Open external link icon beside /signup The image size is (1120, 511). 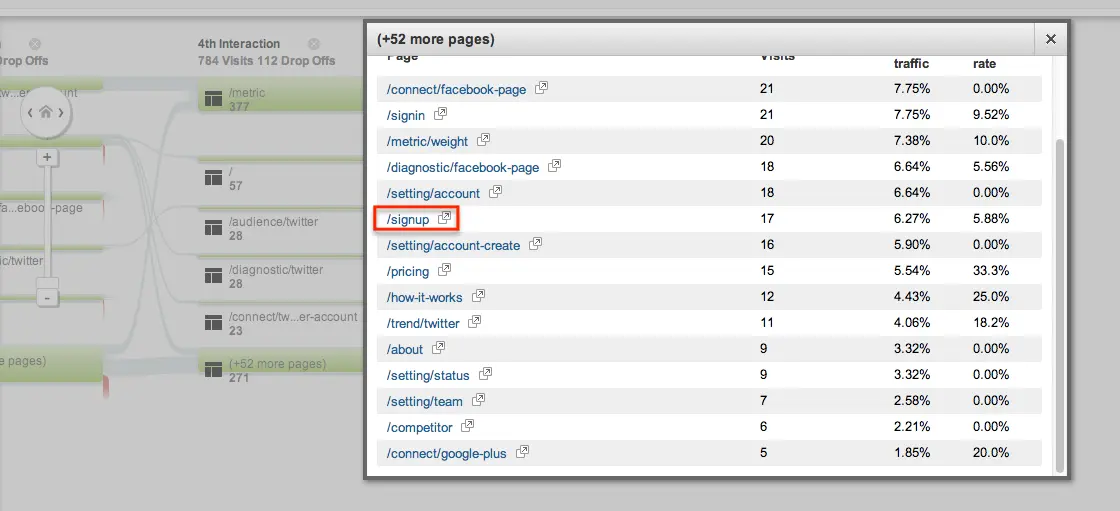pos(445,218)
